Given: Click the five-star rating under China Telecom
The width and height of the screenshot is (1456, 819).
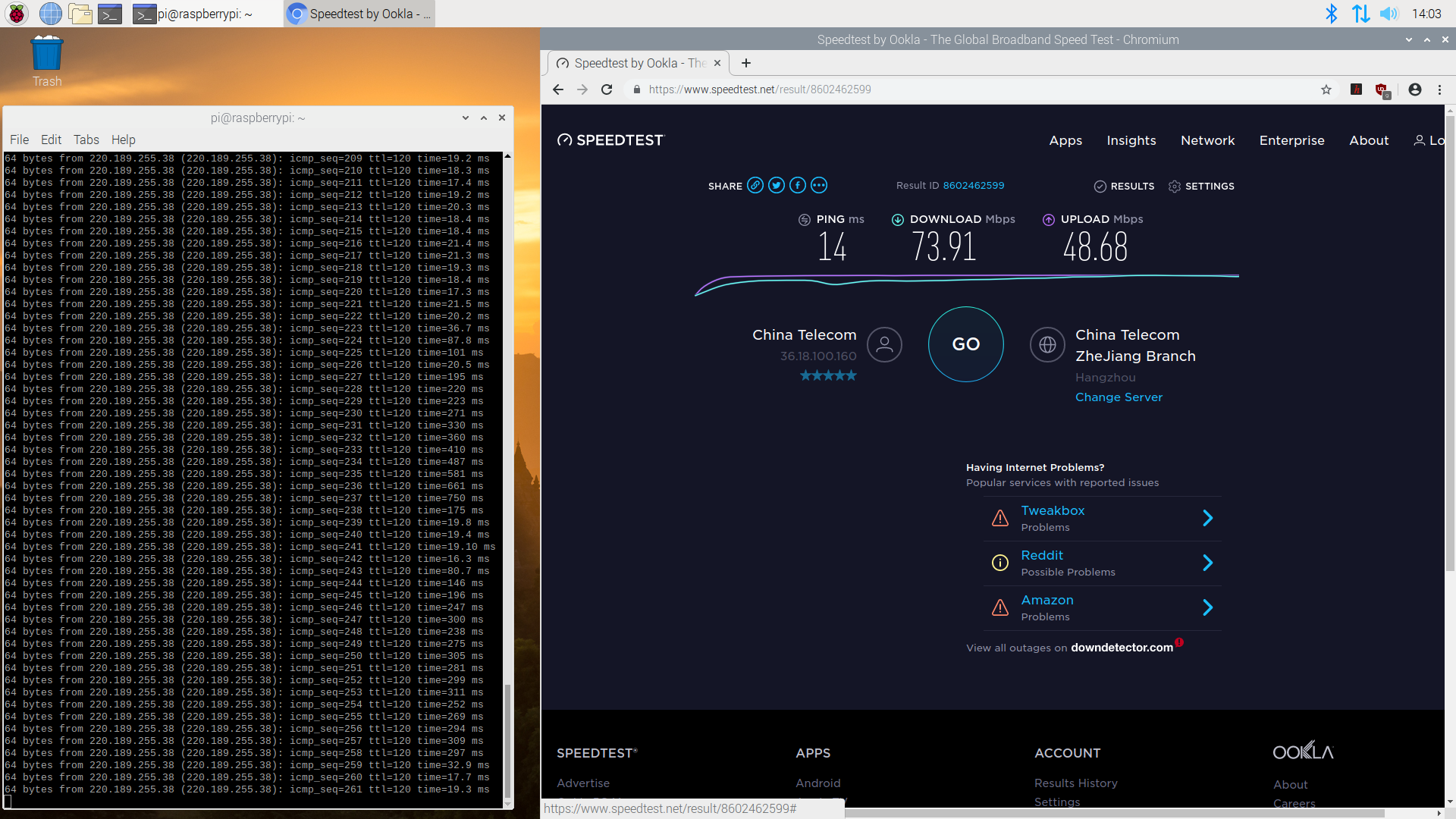Looking at the screenshot, I should (828, 375).
